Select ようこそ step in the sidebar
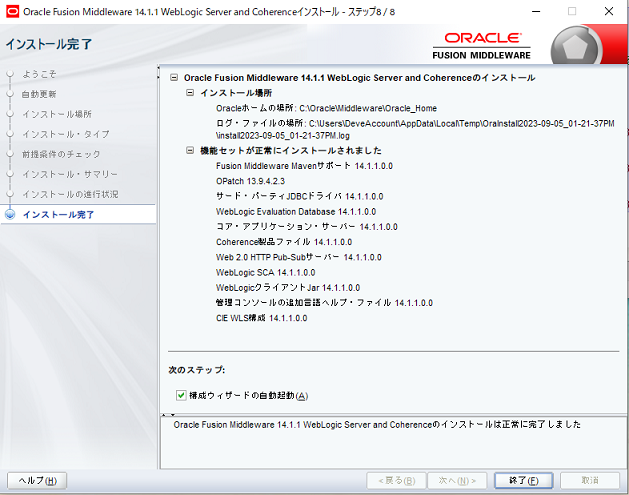The height and width of the screenshot is (495, 629). [39, 74]
